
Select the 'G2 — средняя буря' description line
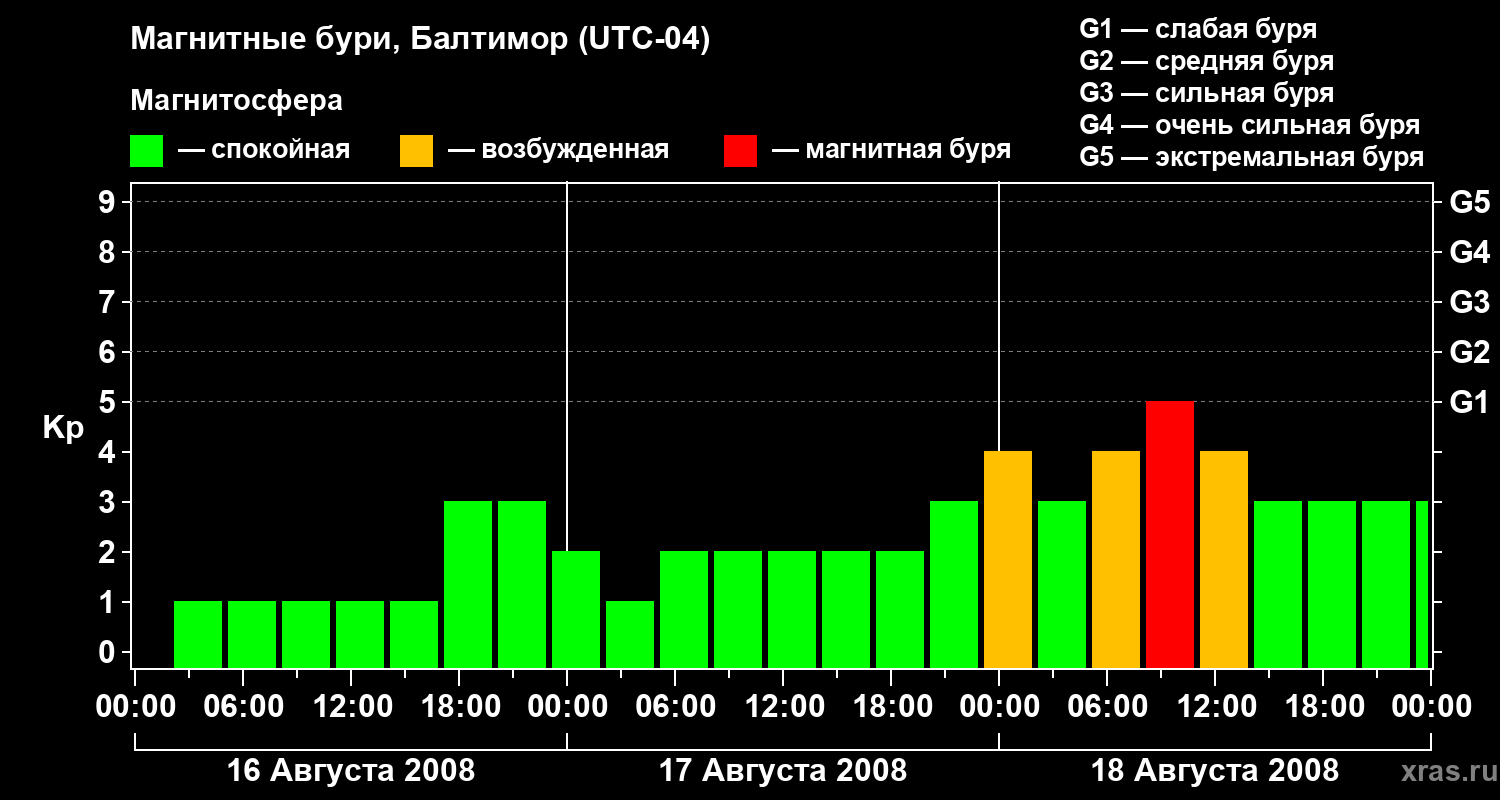(1206, 61)
